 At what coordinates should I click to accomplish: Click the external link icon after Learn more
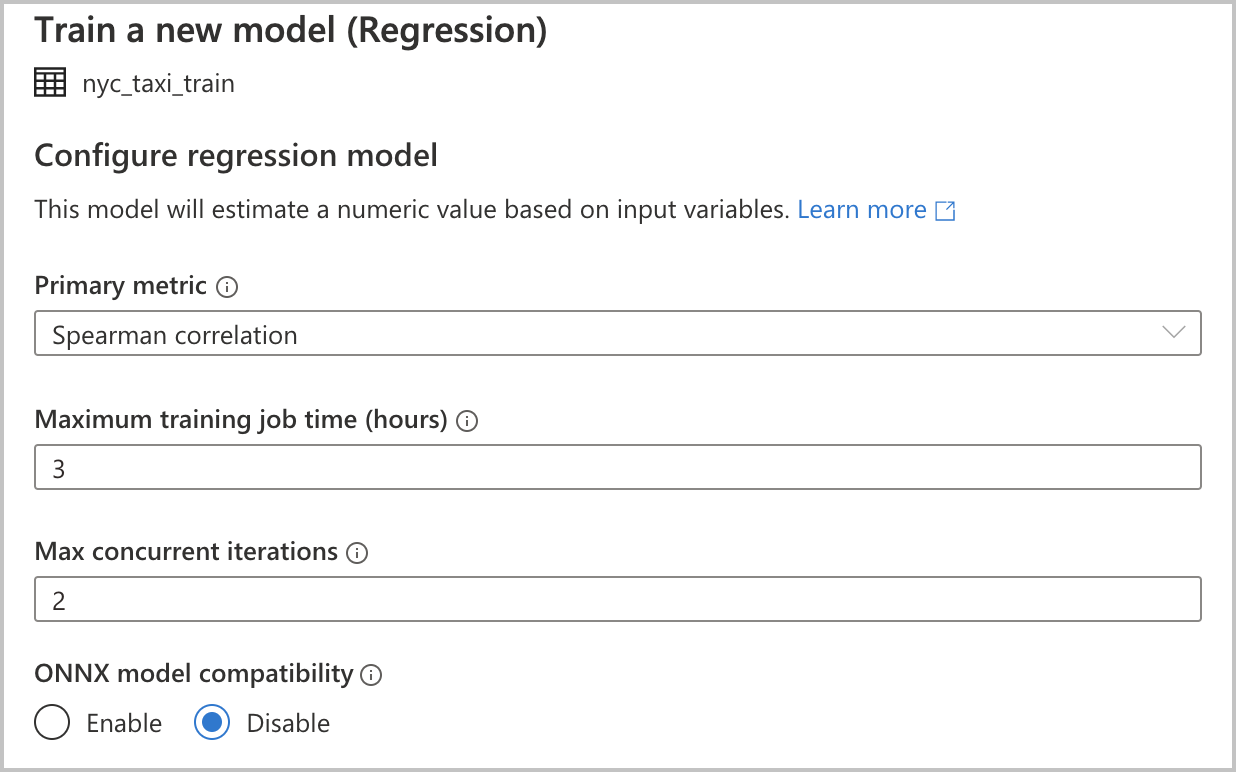tap(946, 210)
